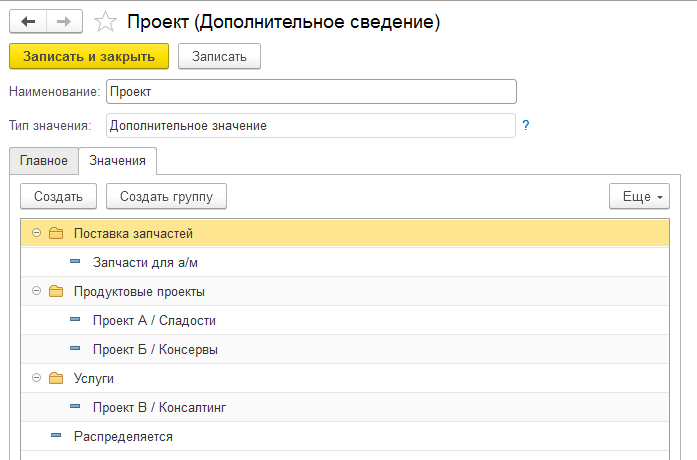Click the Тип значения label text

coord(50,125)
